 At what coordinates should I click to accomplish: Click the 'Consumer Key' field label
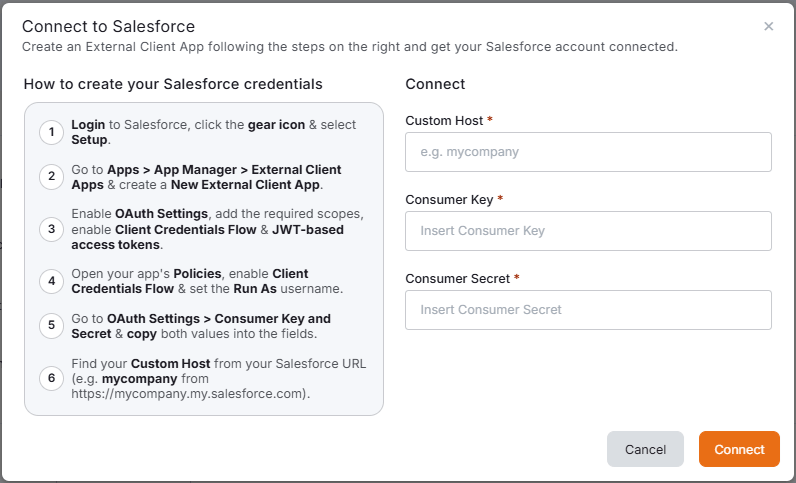449,200
